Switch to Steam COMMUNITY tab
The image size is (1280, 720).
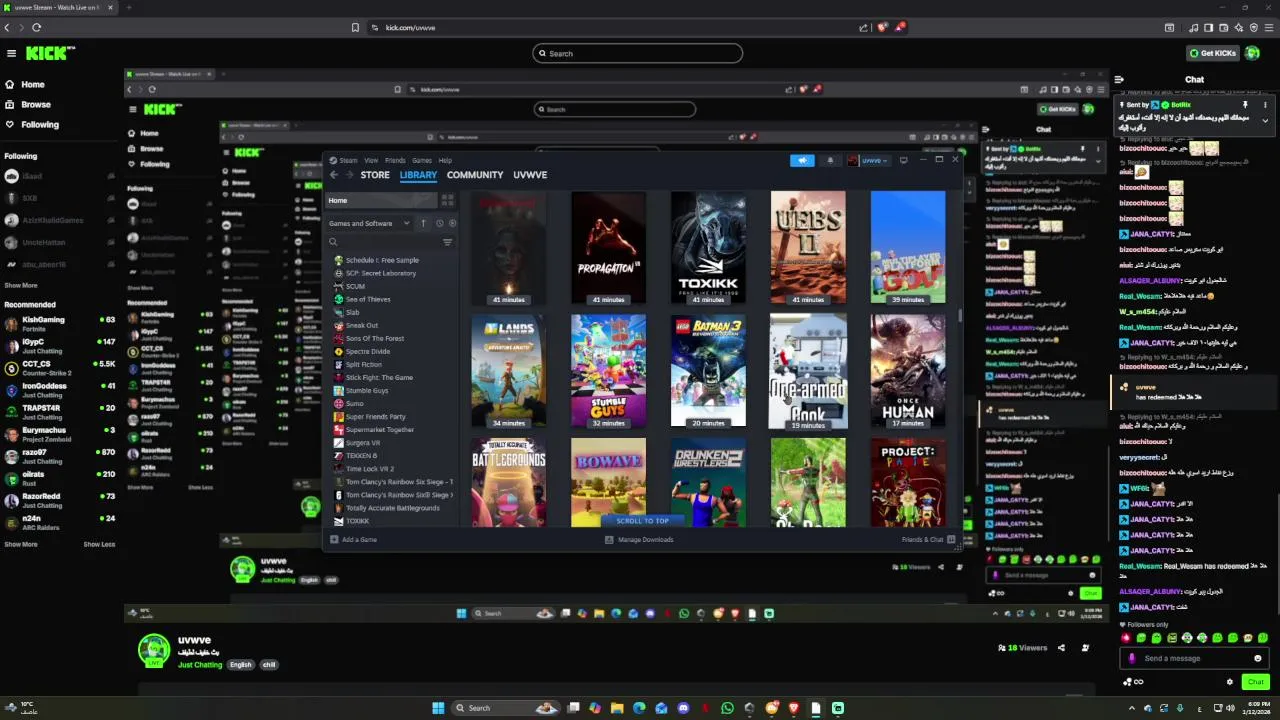pos(475,175)
